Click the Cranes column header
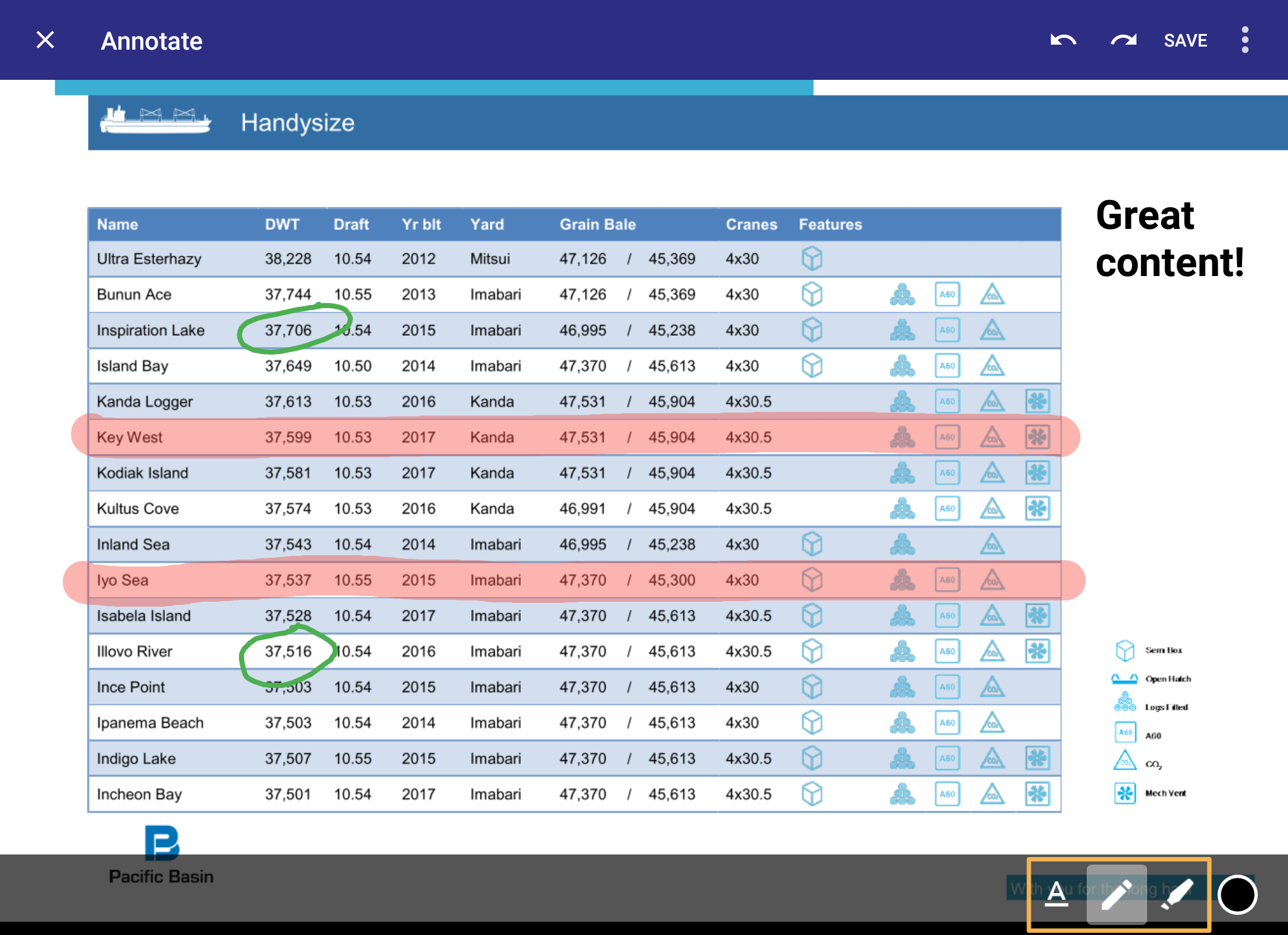Screen dimensions: 1288x935 tap(752, 224)
